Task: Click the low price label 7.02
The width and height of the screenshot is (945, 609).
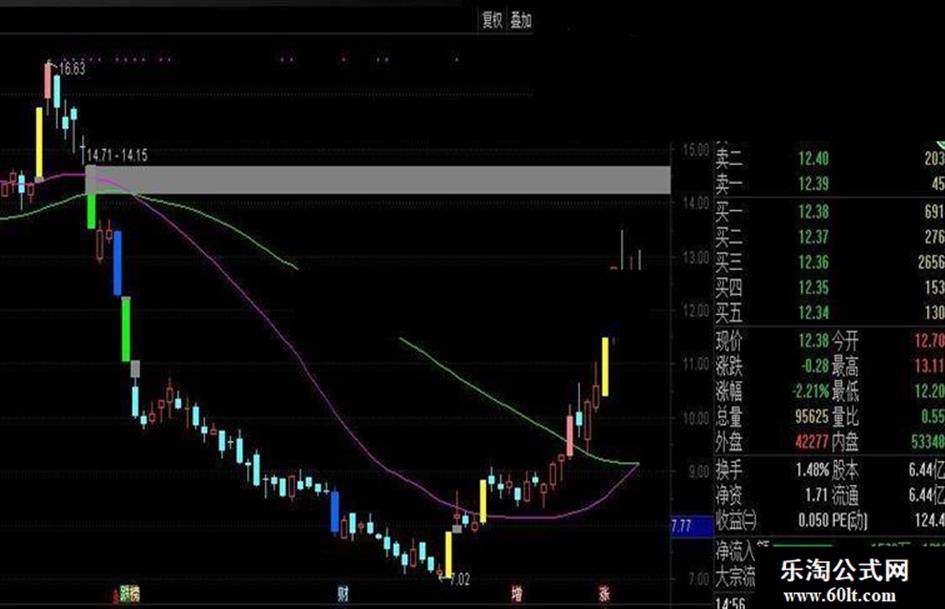Action: pos(459,579)
